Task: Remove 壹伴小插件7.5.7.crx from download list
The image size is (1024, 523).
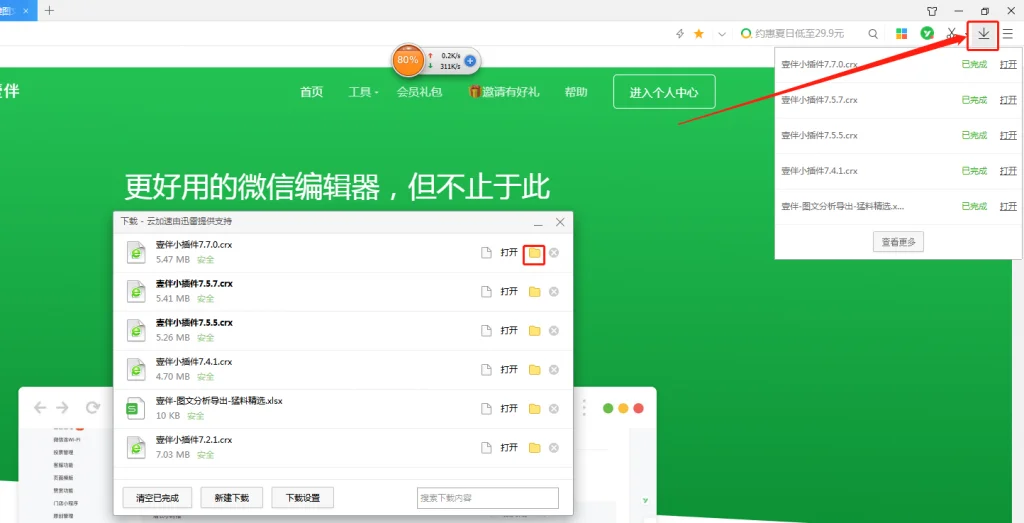Action: 554,292
